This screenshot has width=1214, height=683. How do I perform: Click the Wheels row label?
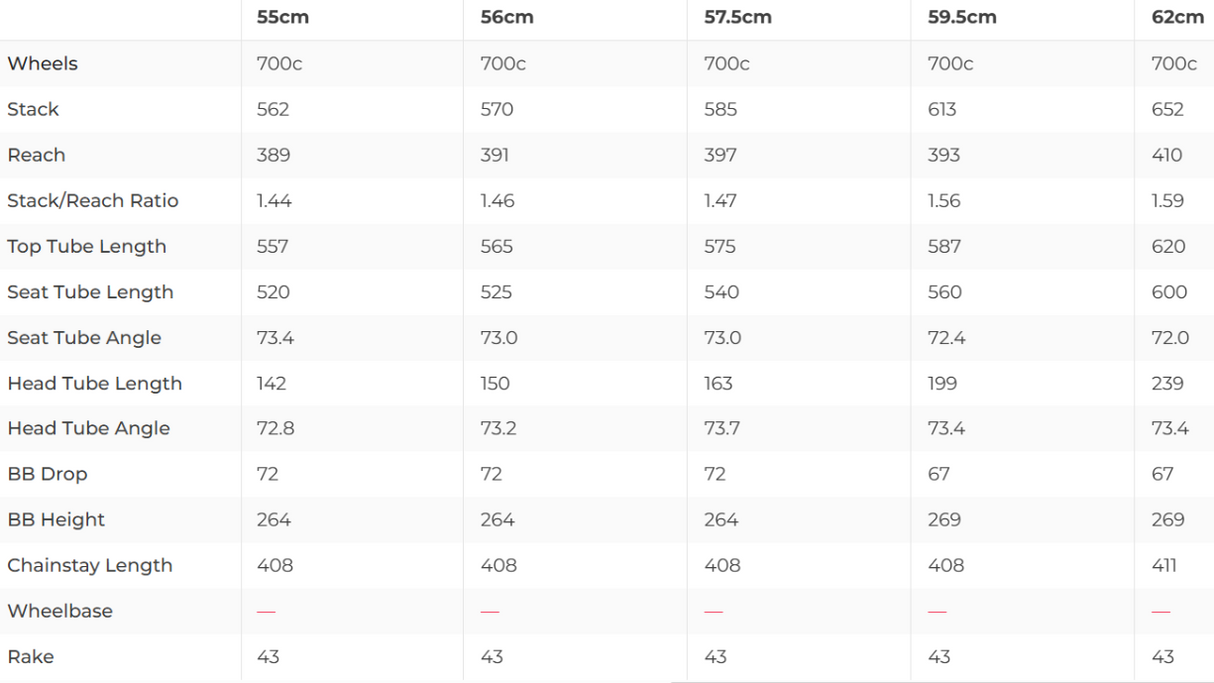click(x=42, y=63)
